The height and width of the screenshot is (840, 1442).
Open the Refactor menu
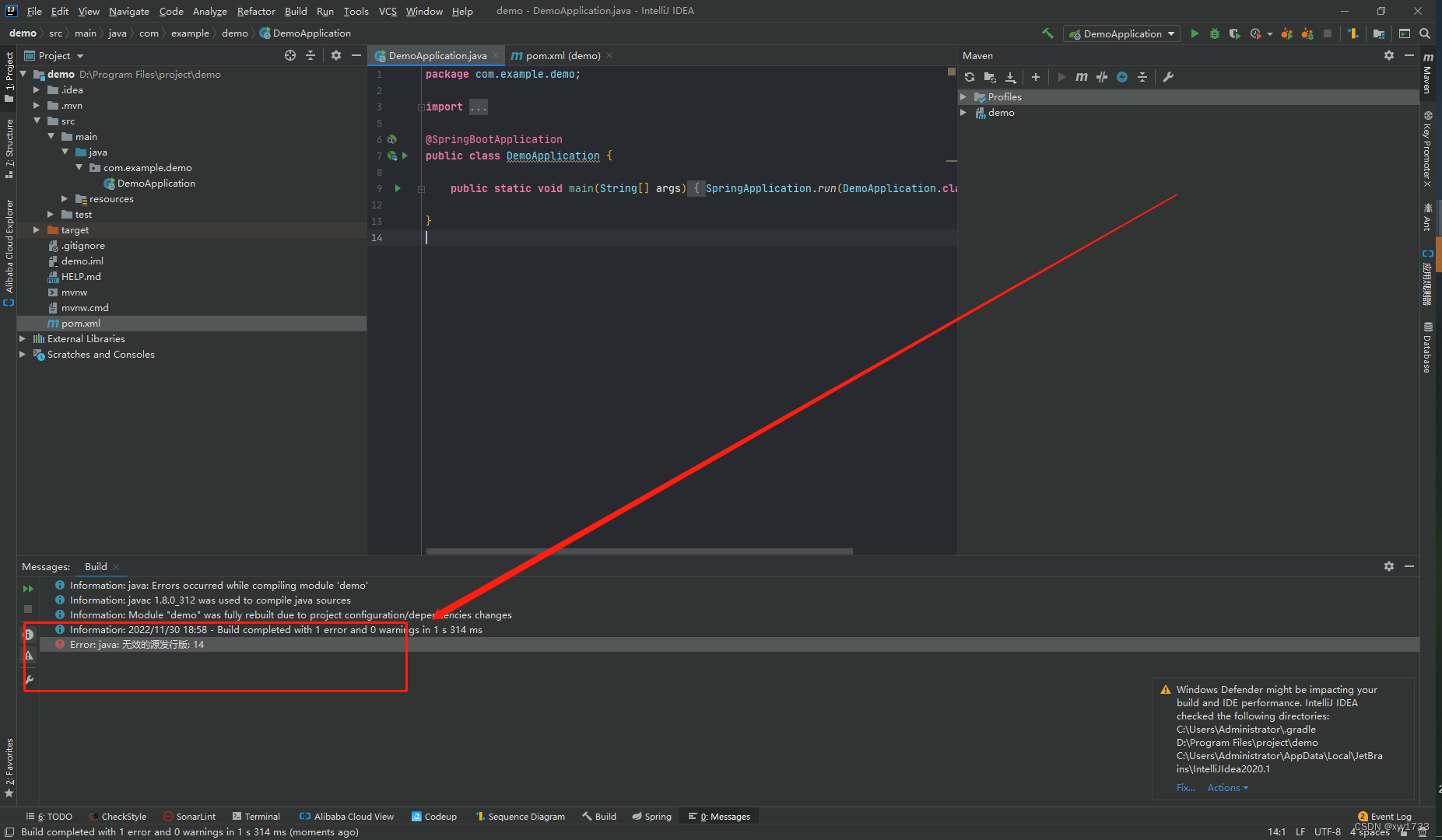[x=256, y=11]
